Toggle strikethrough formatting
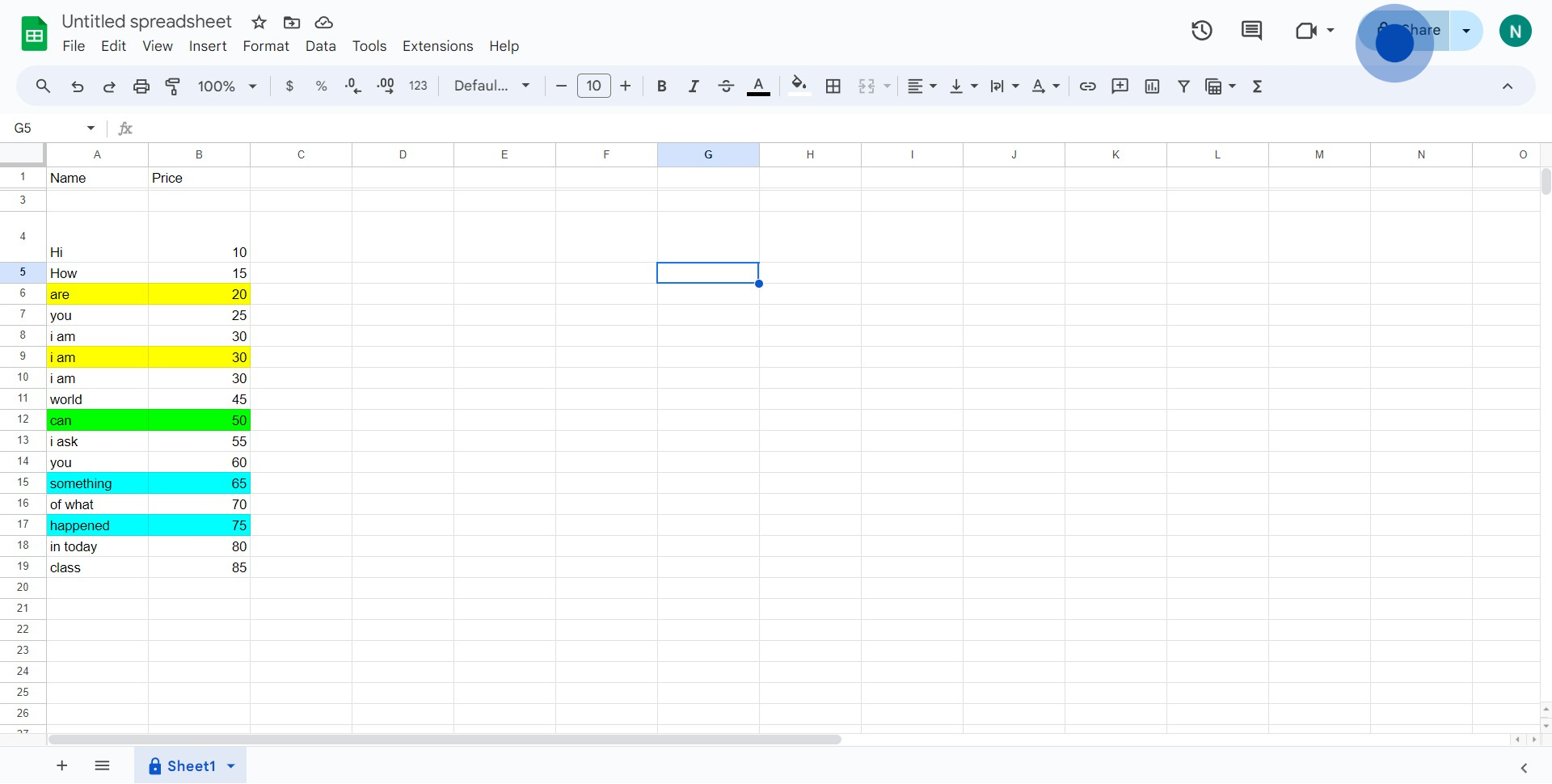This screenshot has width=1552, height=784. tap(726, 86)
